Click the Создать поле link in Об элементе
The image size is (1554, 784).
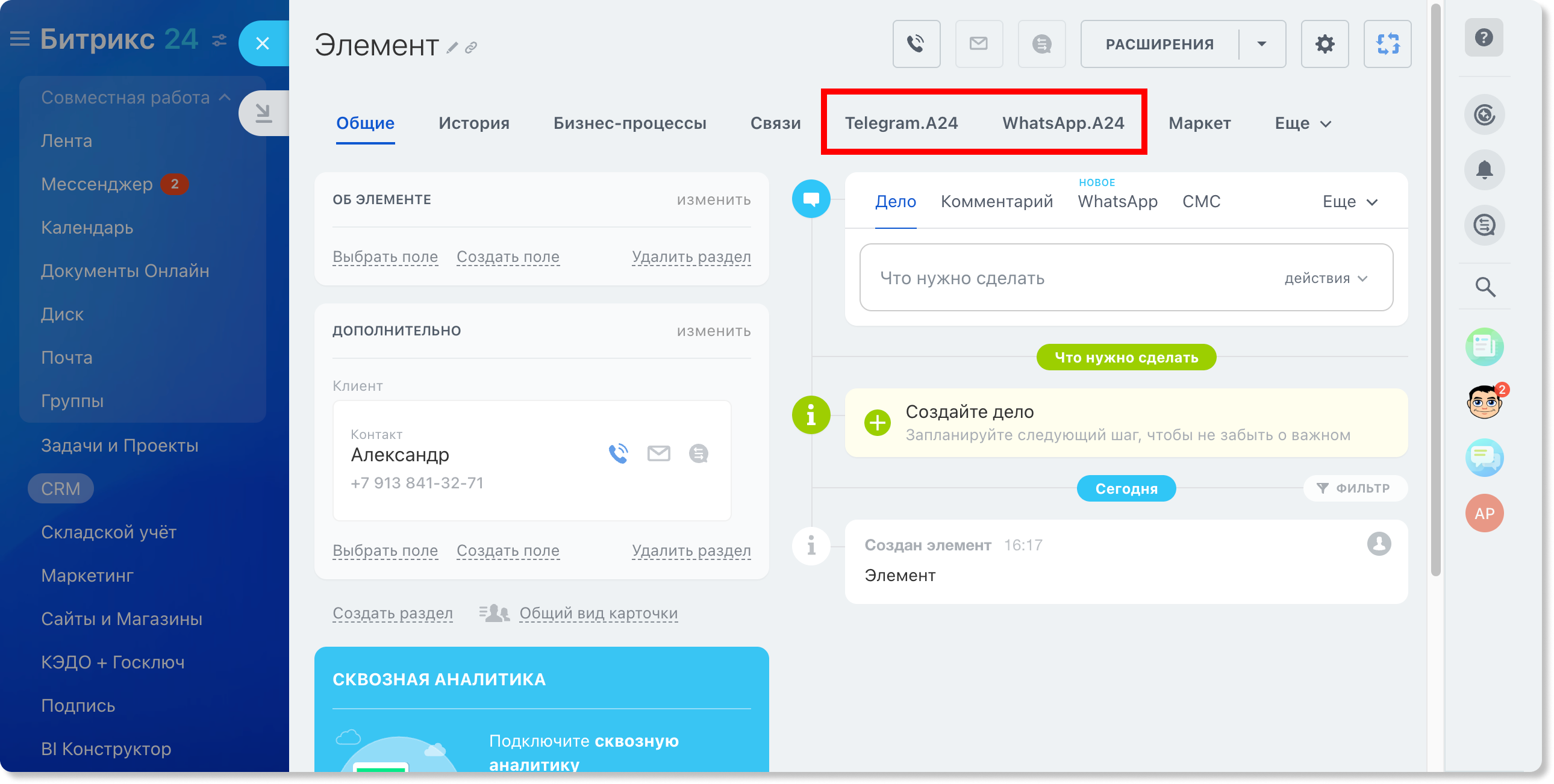click(507, 257)
